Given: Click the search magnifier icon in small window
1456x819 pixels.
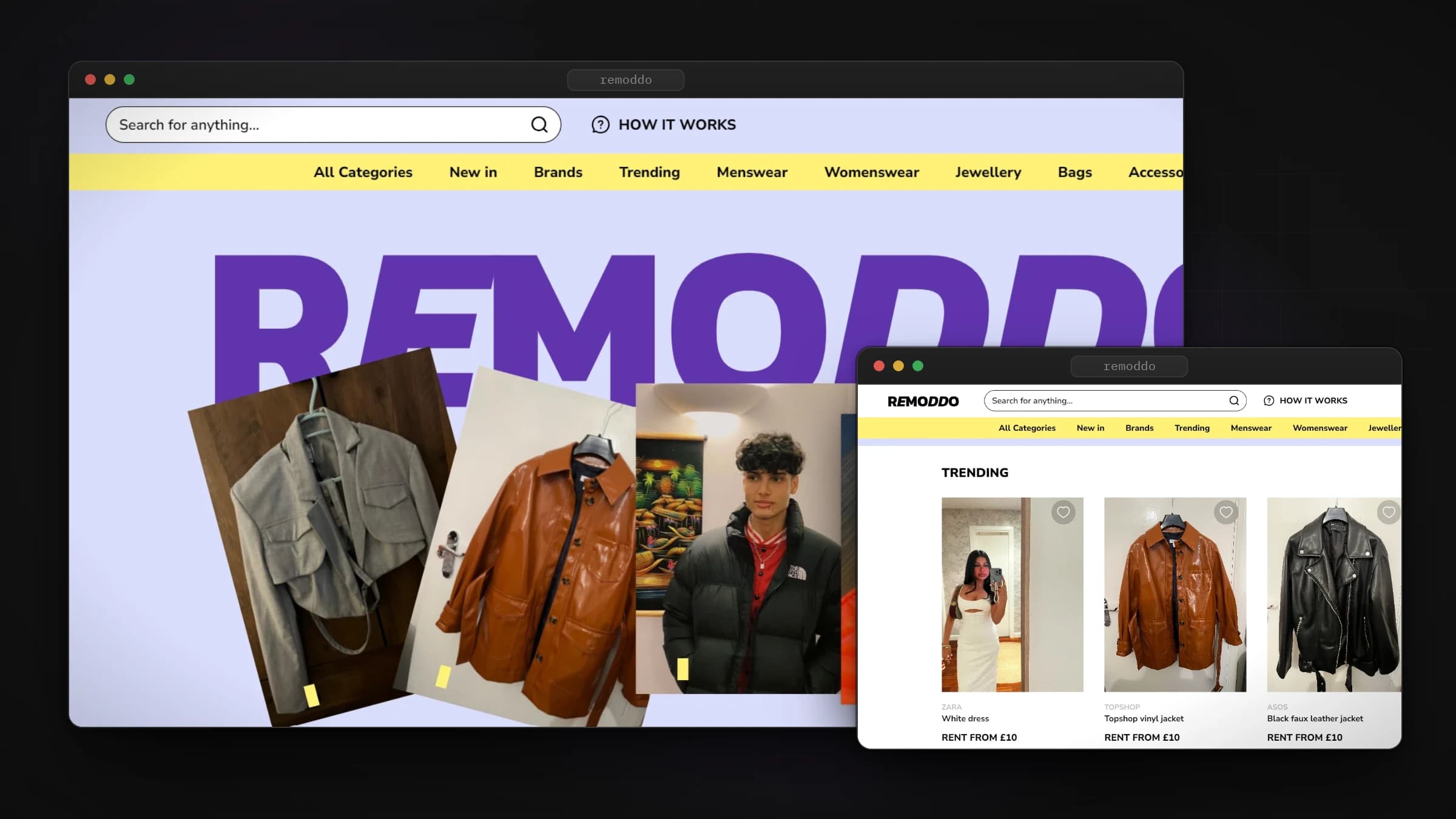Looking at the screenshot, I should click(x=1234, y=400).
